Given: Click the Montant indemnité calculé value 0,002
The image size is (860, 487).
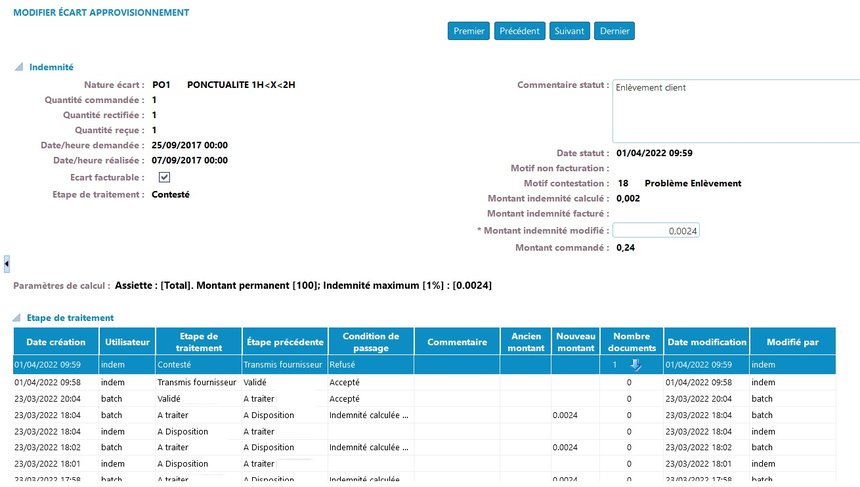Looking at the screenshot, I should coord(628,199).
